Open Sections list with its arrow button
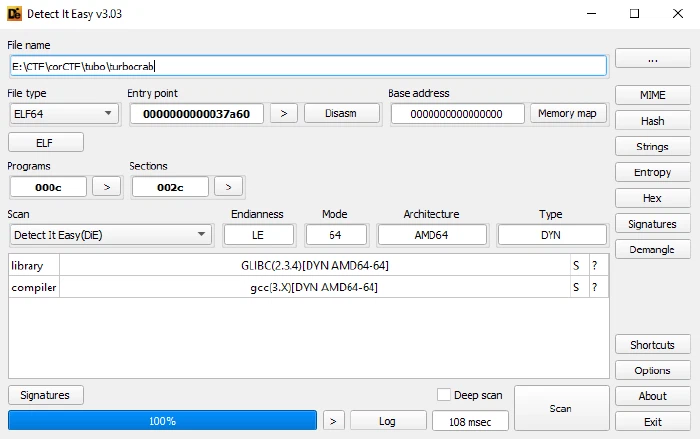 [228, 187]
